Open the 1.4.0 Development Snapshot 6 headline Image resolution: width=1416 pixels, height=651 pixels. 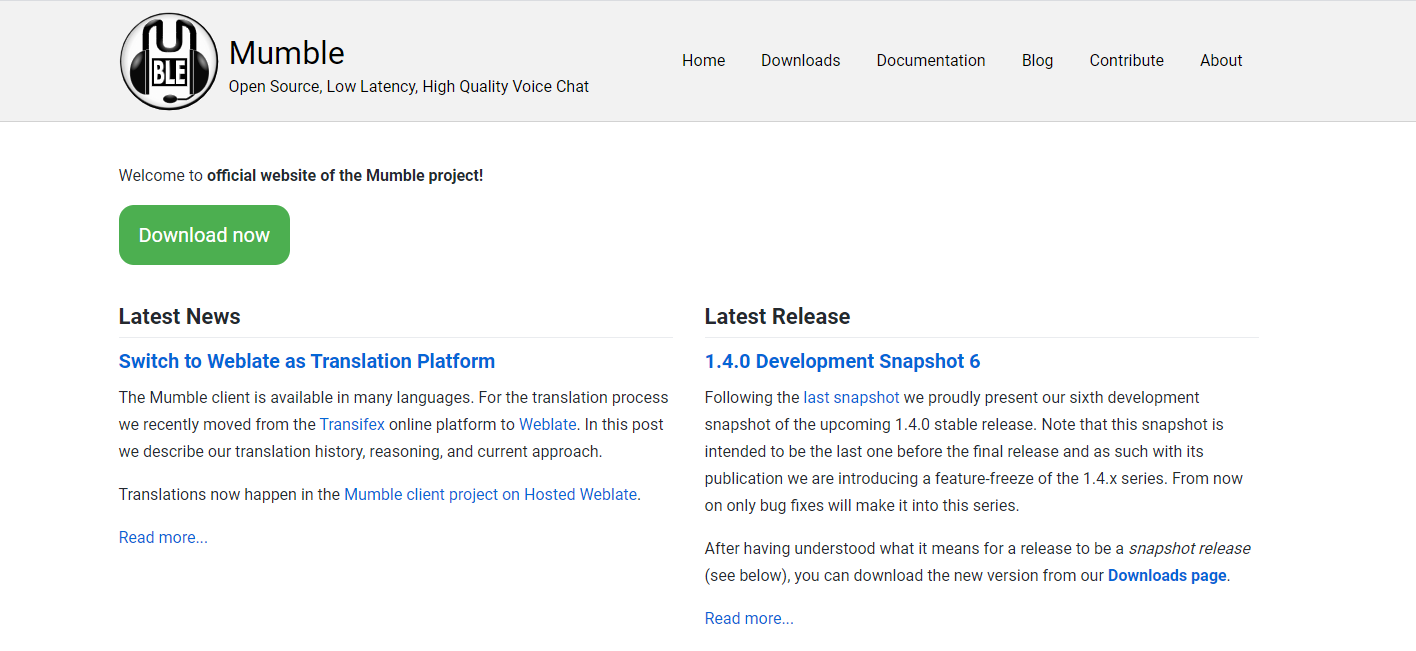842,361
